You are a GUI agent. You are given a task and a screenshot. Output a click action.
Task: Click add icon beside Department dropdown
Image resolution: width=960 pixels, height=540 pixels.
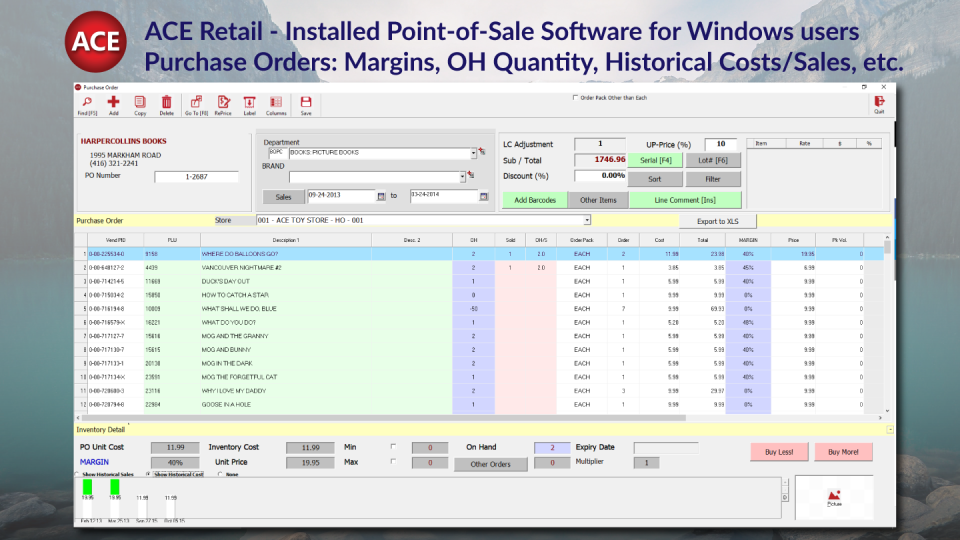tap(482, 151)
